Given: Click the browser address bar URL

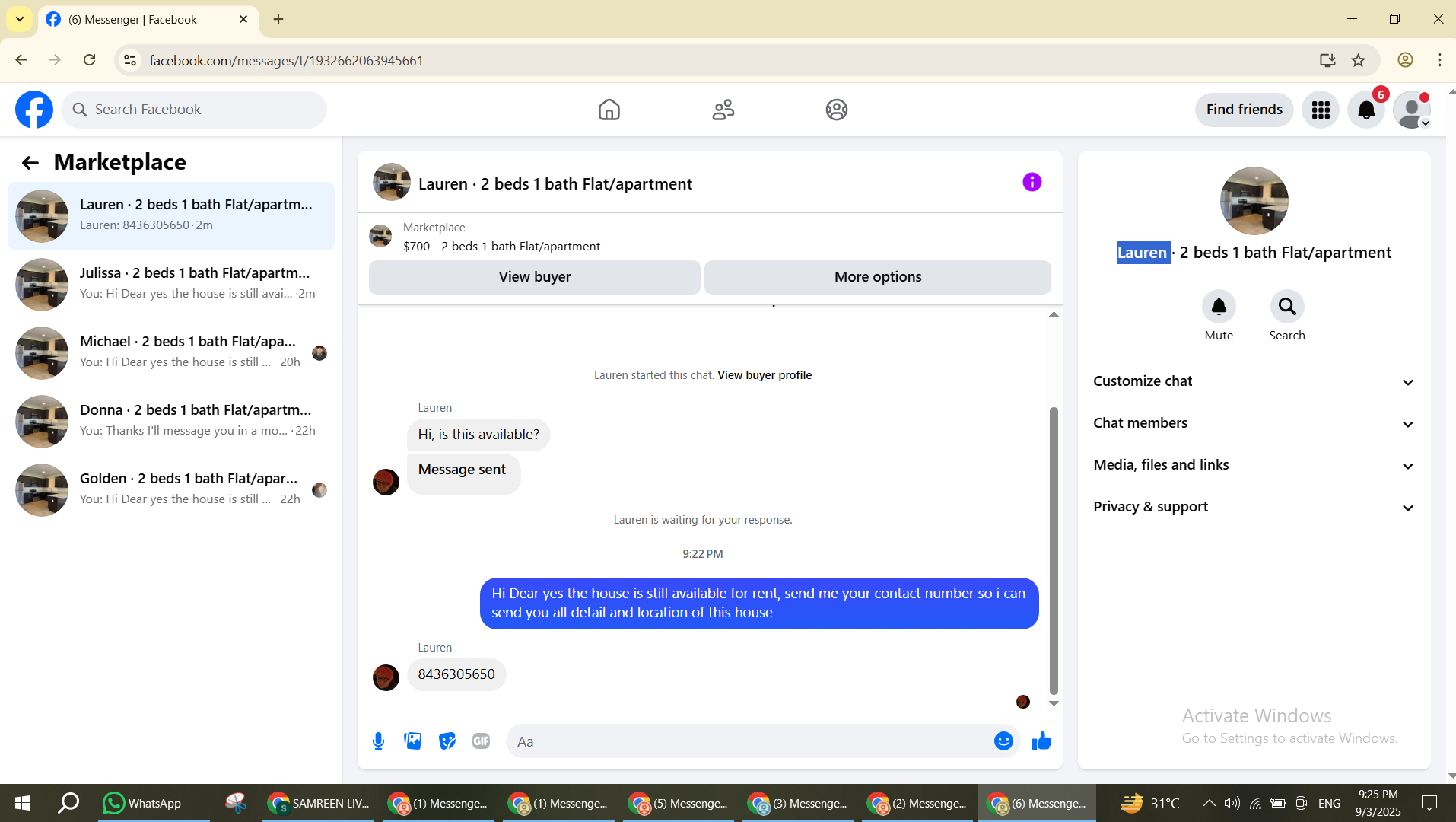Looking at the screenshot, I should click(x=286, y=60).
